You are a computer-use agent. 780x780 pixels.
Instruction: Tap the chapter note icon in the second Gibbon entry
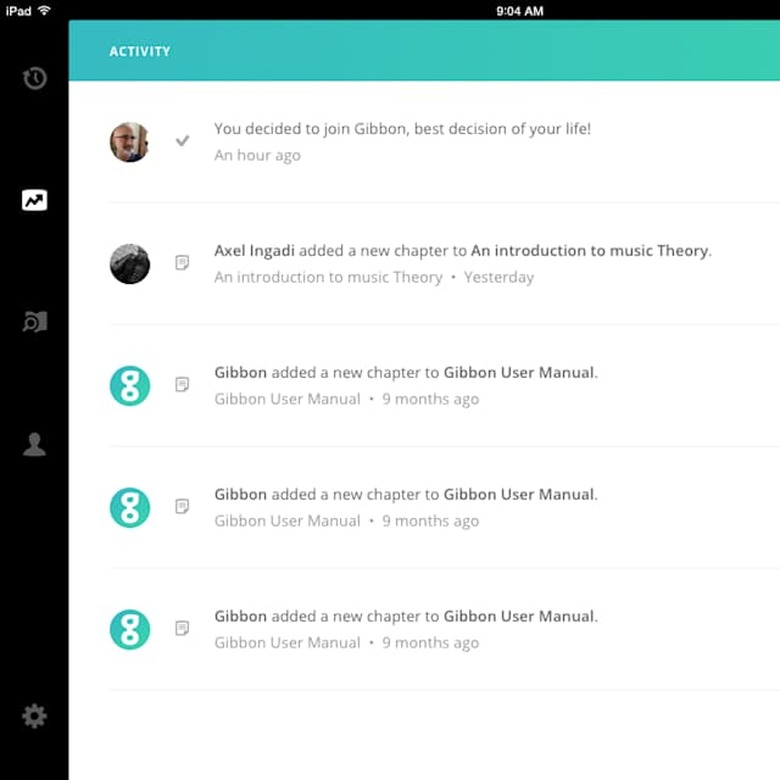pyautogui.click(x=182, y=506)
